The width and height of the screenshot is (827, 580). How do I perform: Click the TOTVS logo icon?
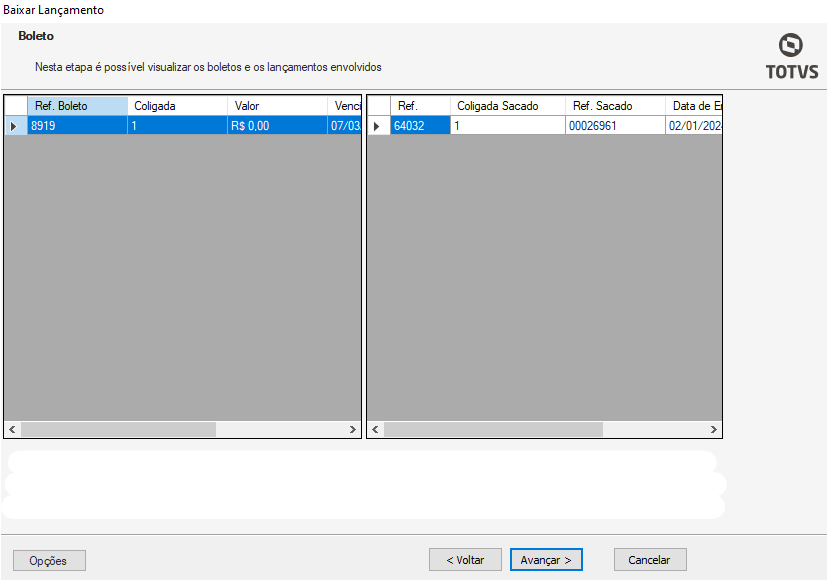click(791, 46)
